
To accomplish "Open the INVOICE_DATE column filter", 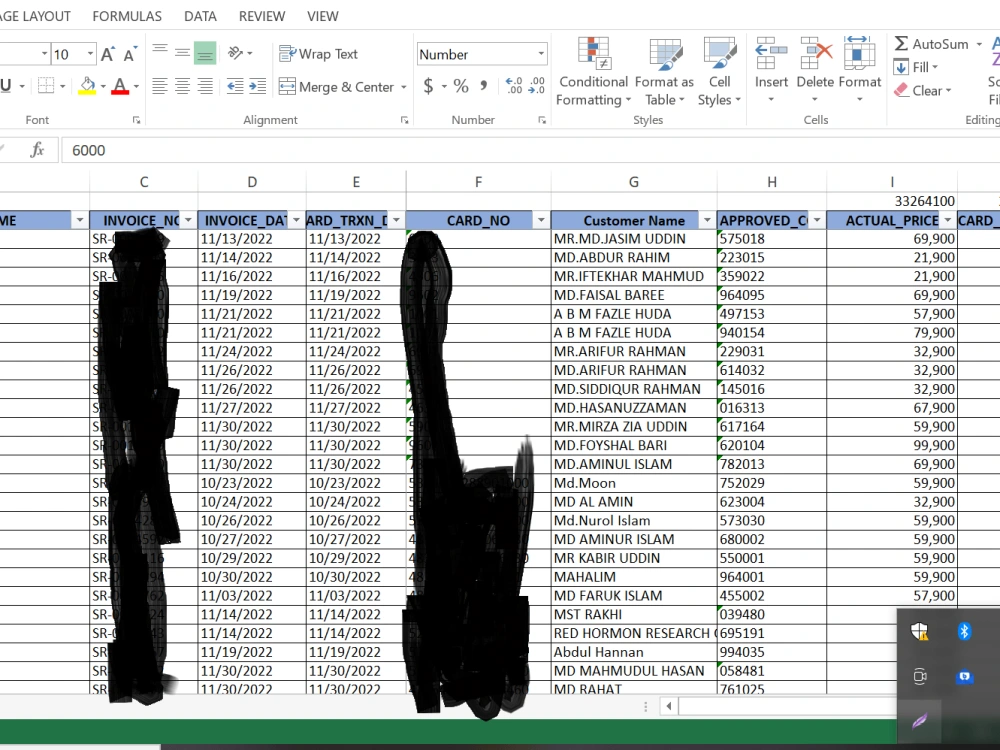I will tap(296, 221).
